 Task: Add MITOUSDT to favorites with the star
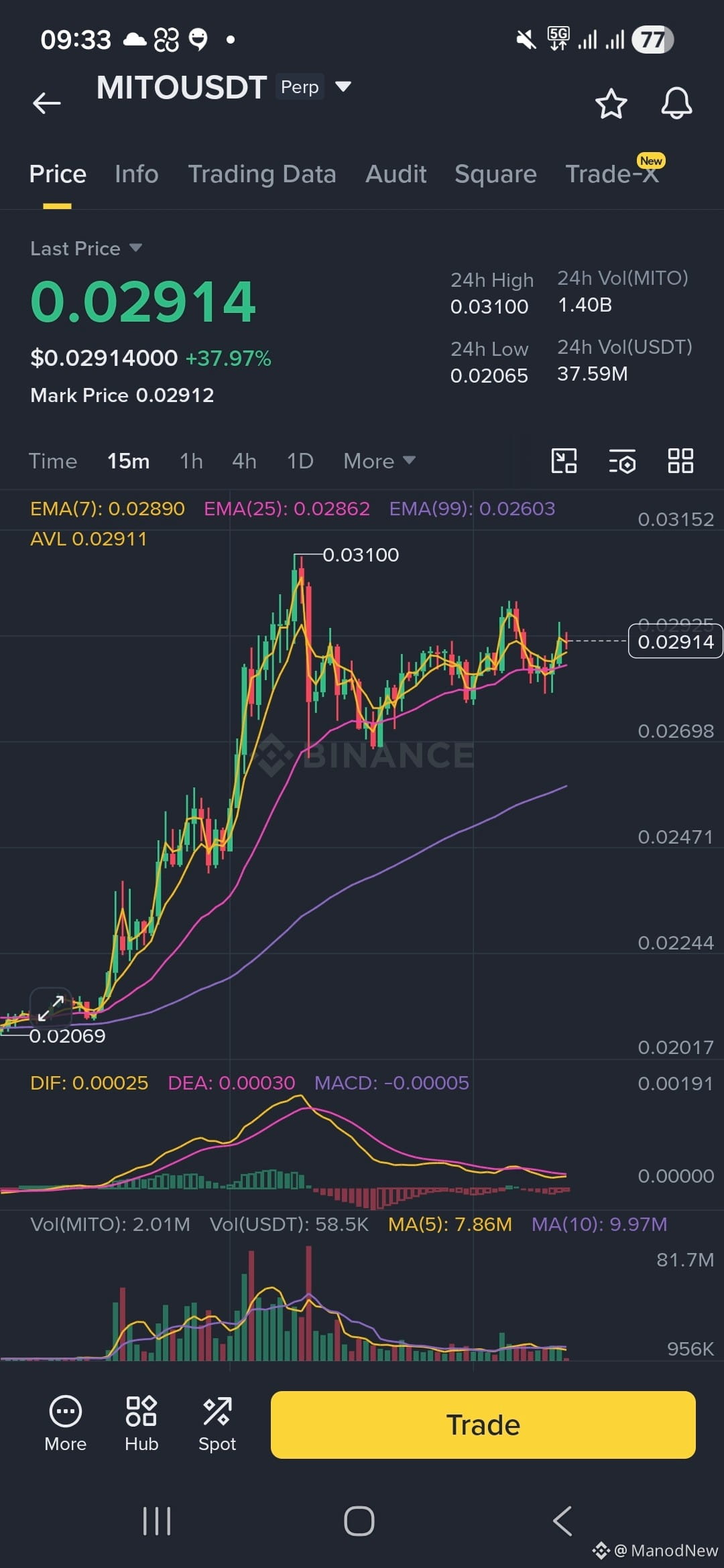coord(611,104)
